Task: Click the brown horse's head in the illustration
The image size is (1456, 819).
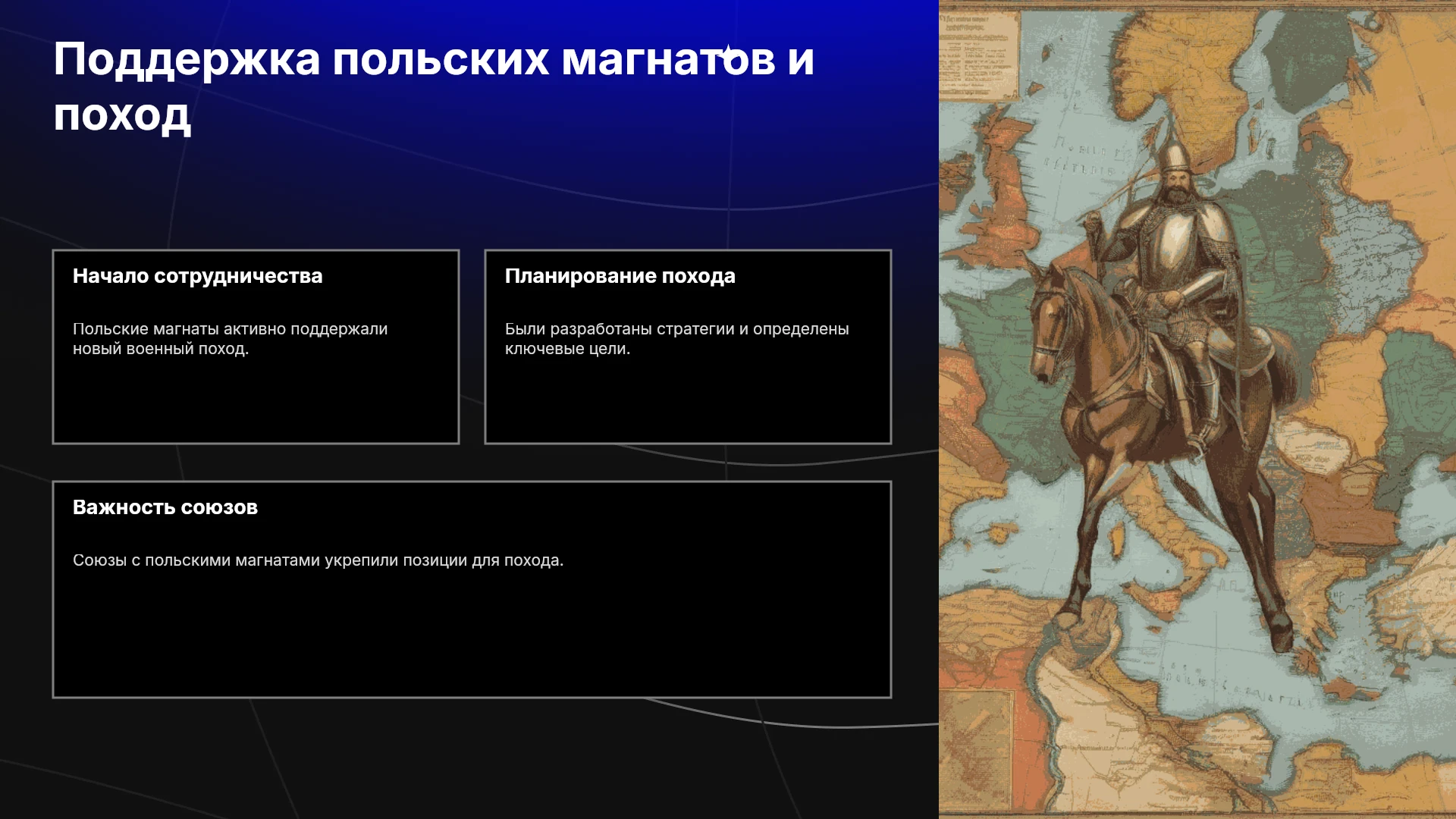Action: tap(1049, 326)
